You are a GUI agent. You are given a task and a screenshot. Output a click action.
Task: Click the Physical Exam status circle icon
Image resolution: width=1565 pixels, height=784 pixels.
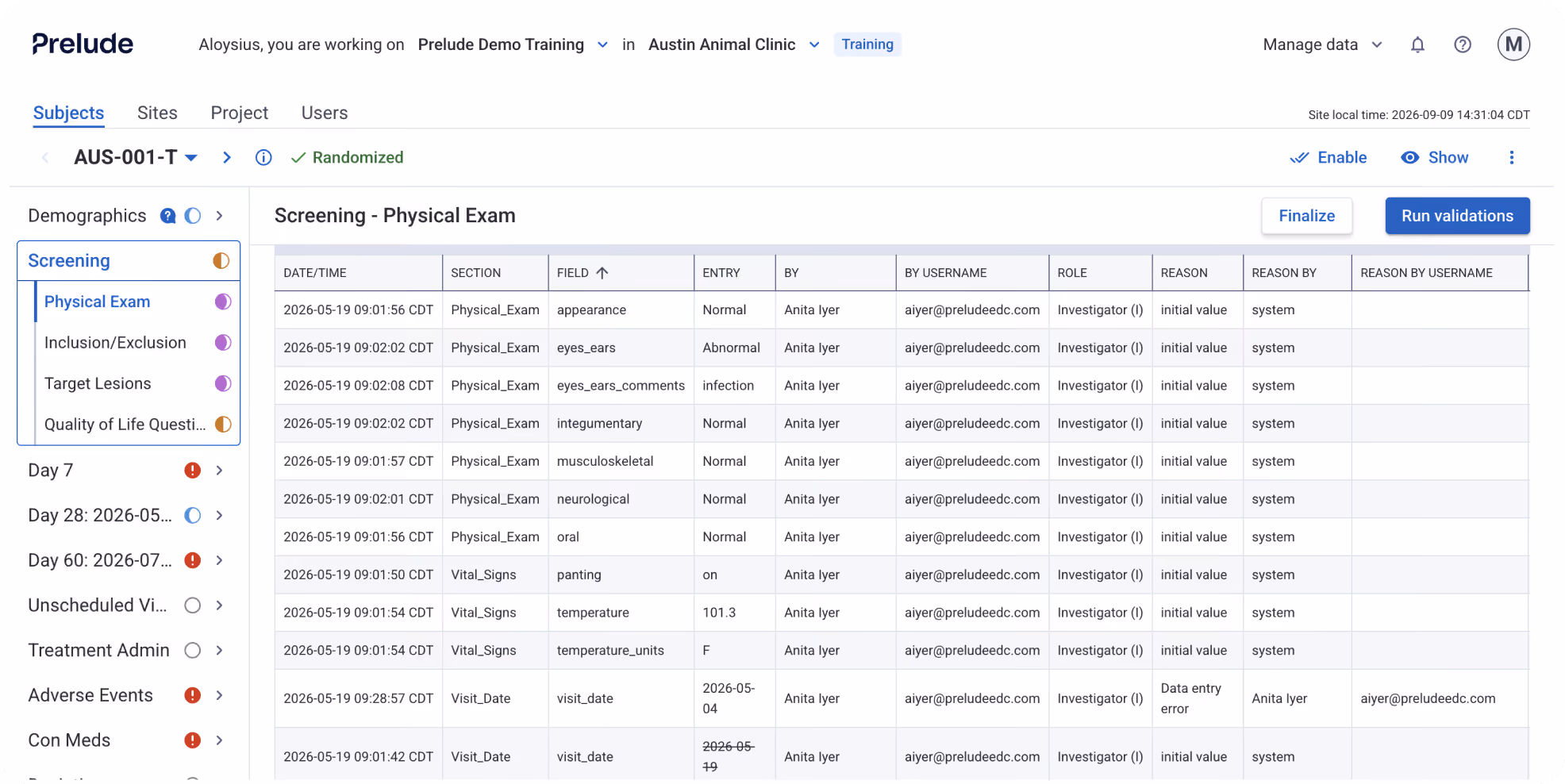[x=223, y=302]
